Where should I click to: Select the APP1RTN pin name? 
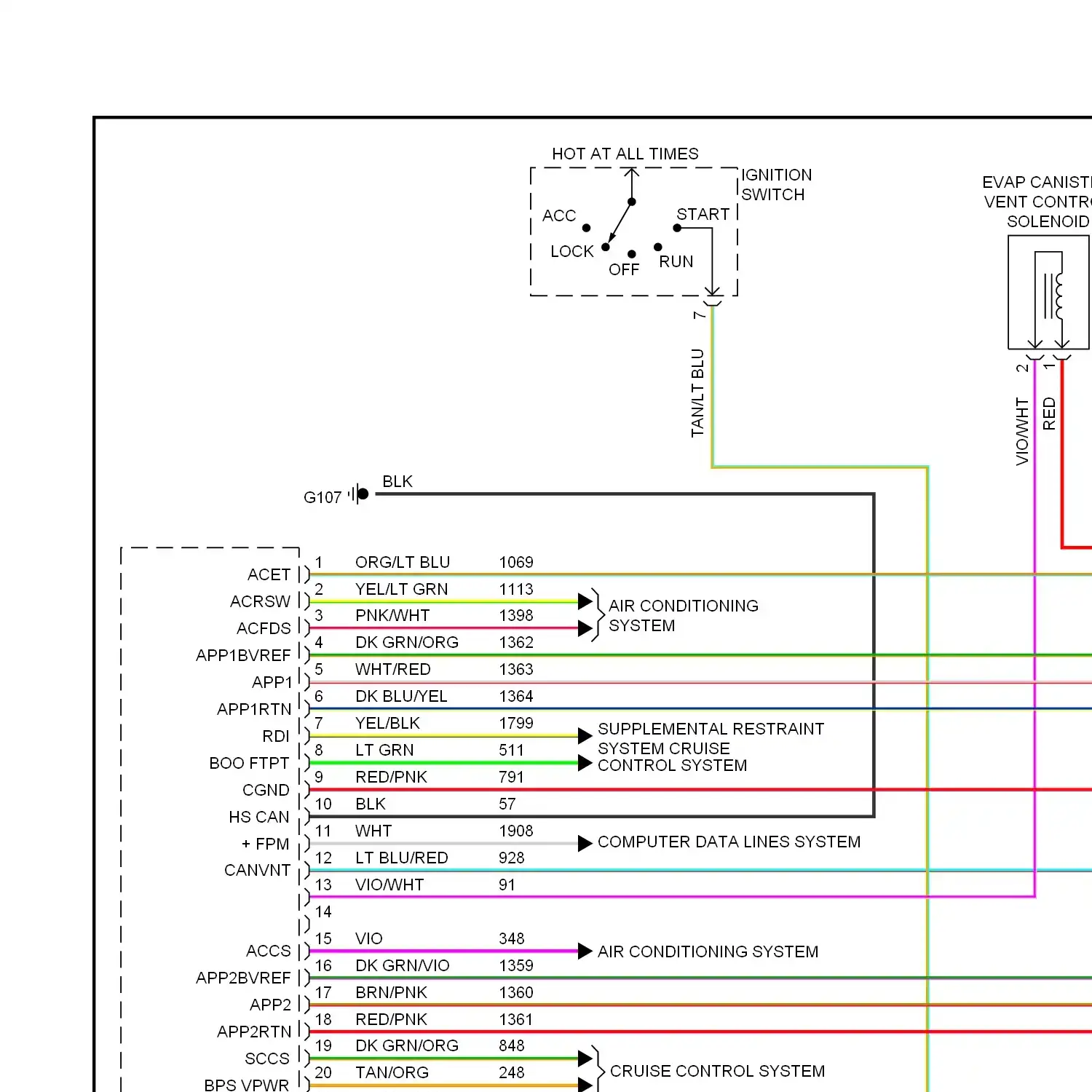[x=254, y=709]
